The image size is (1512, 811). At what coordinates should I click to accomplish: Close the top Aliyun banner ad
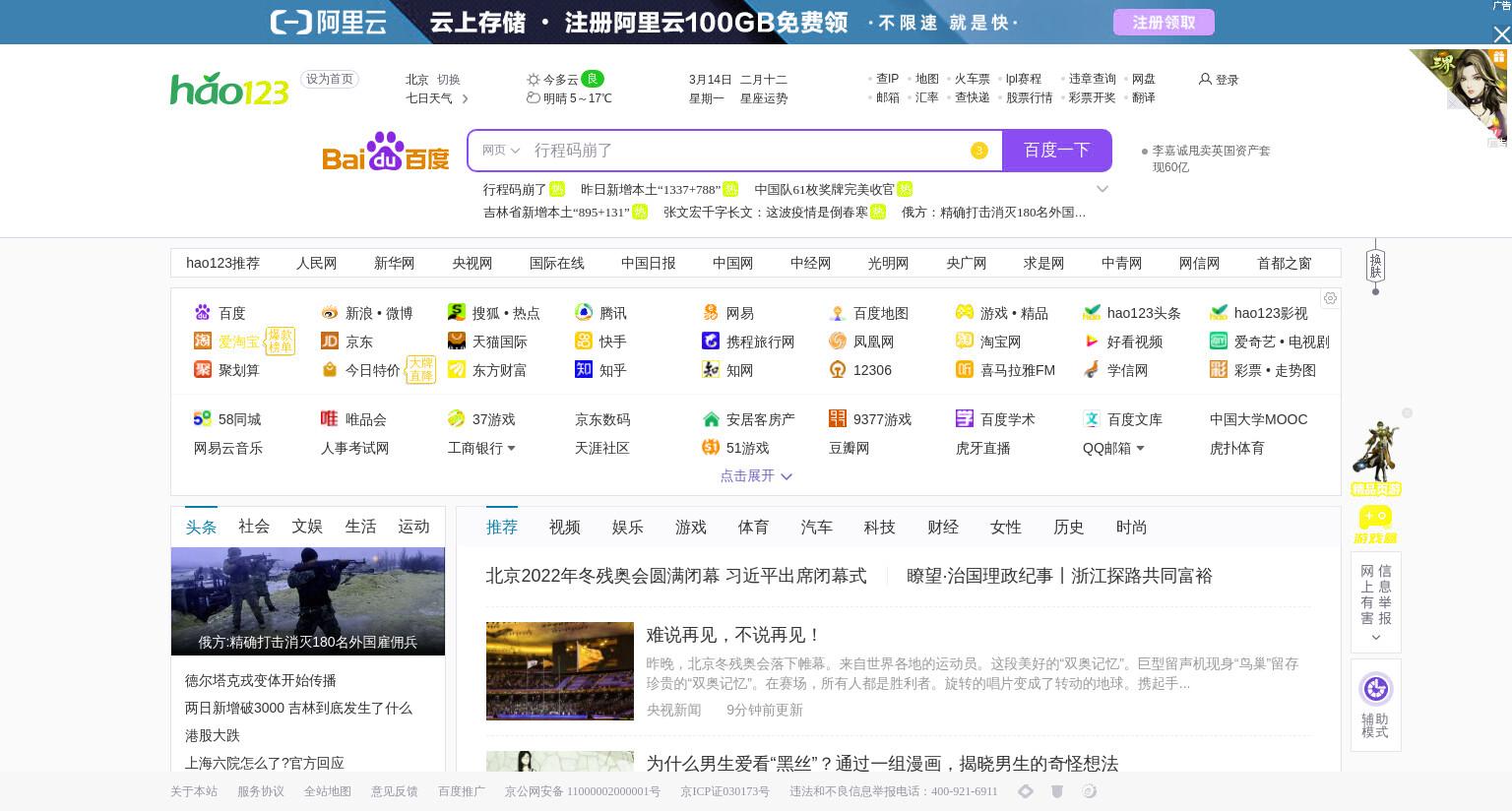pos(1501,34)
